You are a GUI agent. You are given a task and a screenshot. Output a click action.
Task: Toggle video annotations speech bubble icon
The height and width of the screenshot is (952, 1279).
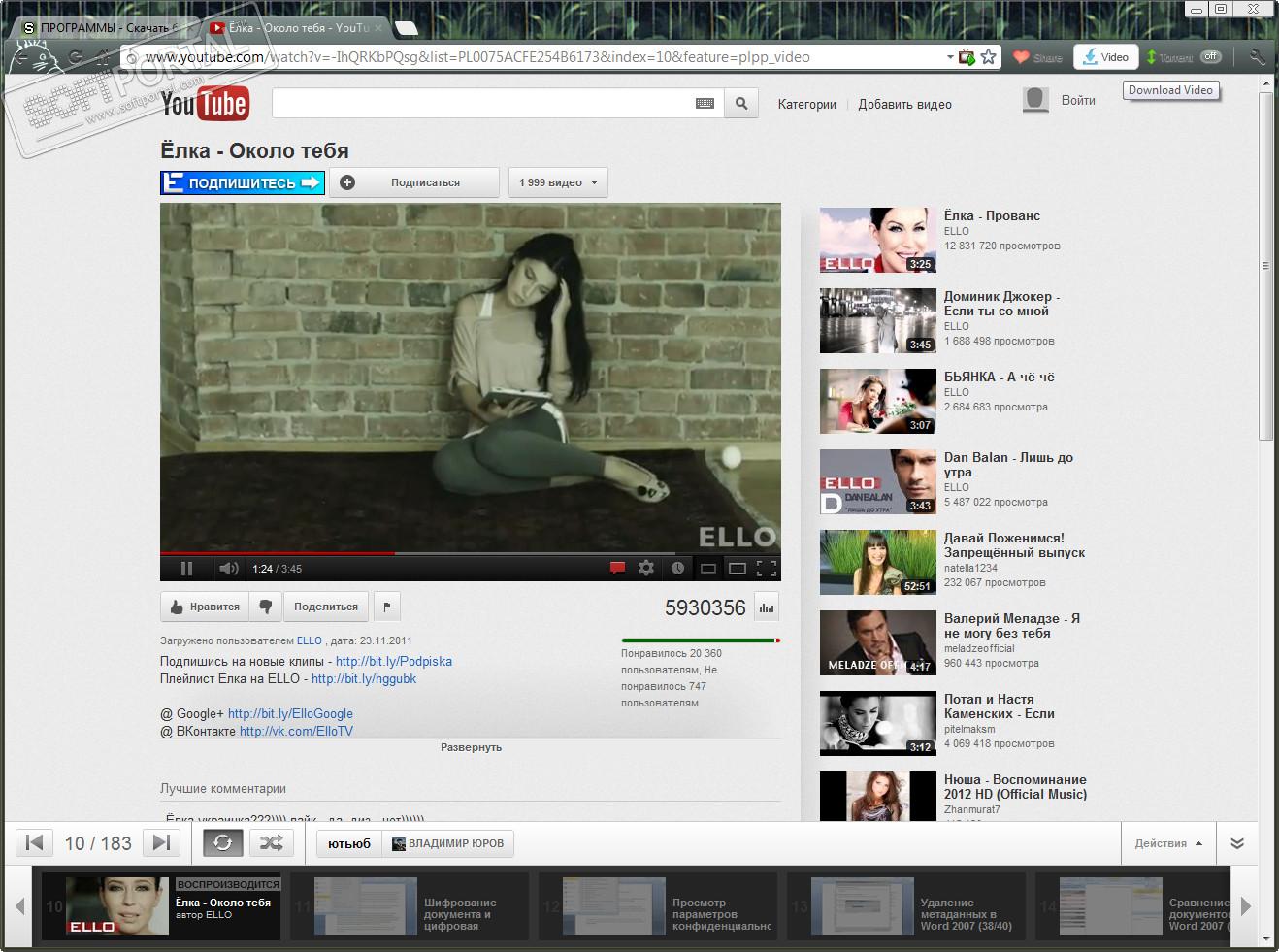coord(617,569)
